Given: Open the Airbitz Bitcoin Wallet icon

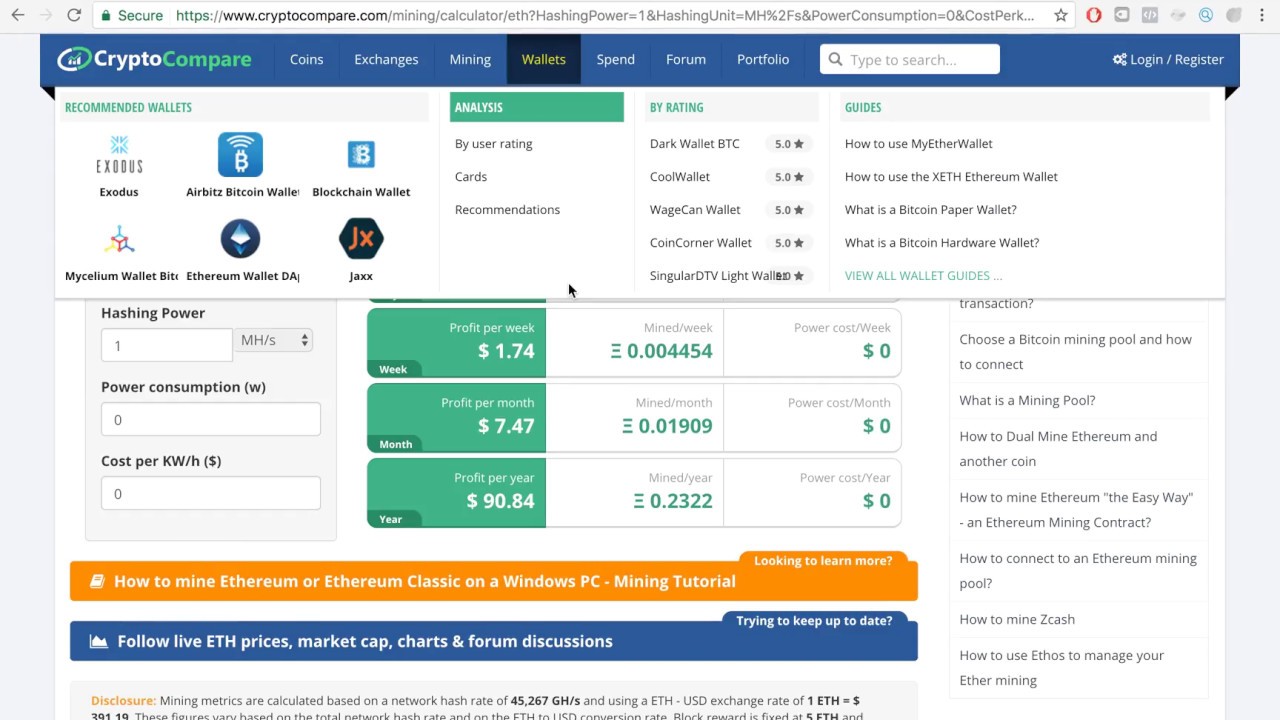Looking at the screenshot, I should click(240, 155).
